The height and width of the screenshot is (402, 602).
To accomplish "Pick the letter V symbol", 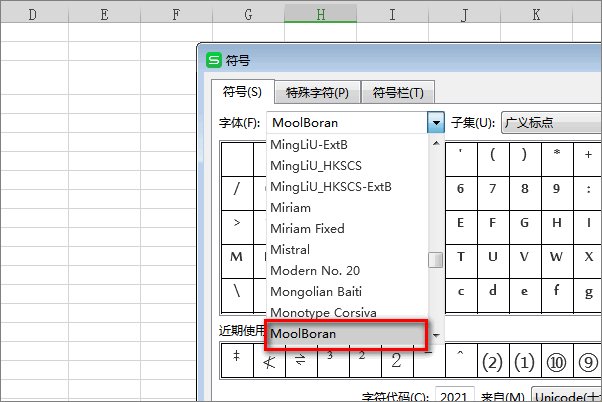I will tap(525, 261).
